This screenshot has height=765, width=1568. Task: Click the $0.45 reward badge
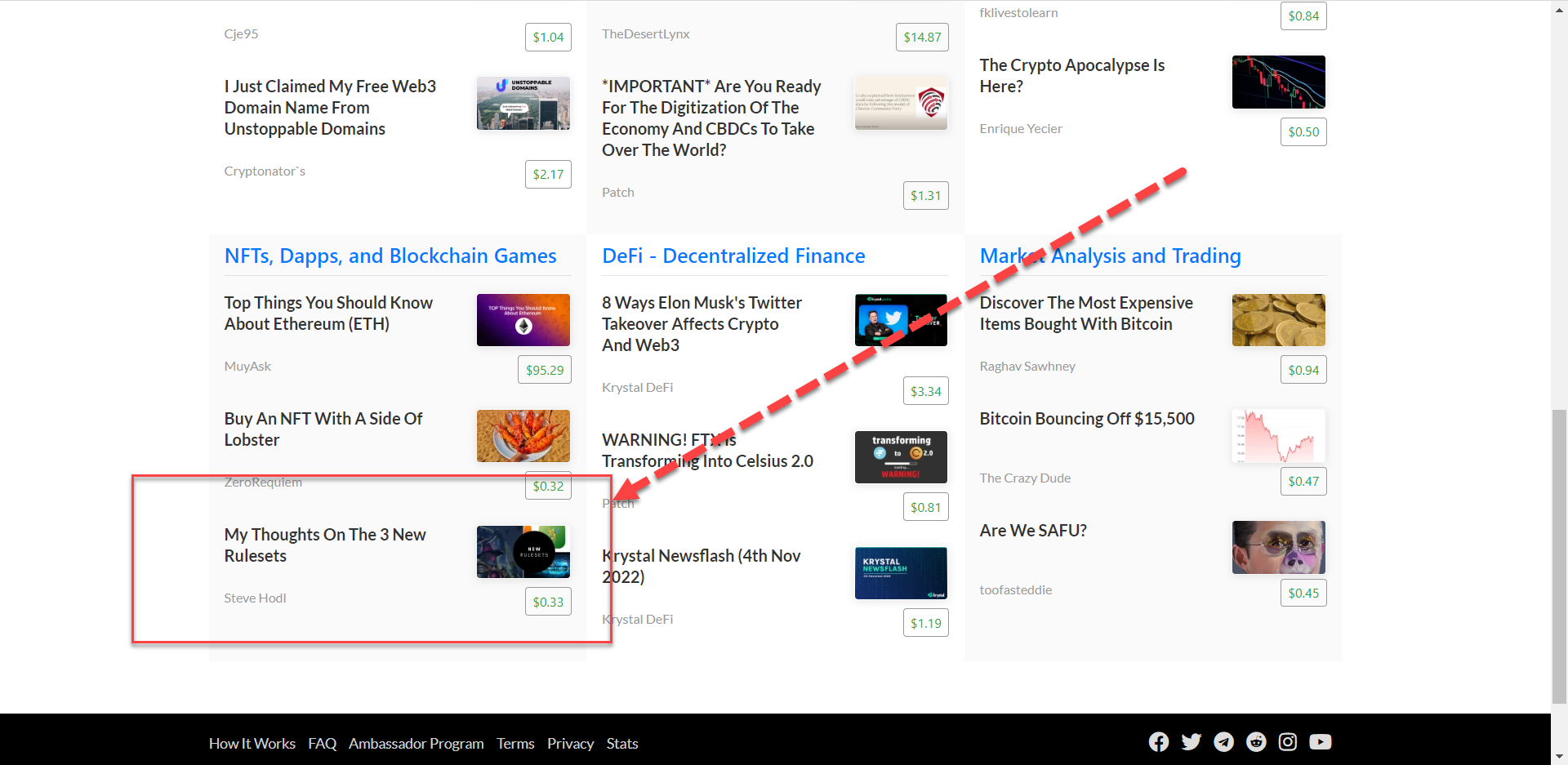coord(1303,593)
